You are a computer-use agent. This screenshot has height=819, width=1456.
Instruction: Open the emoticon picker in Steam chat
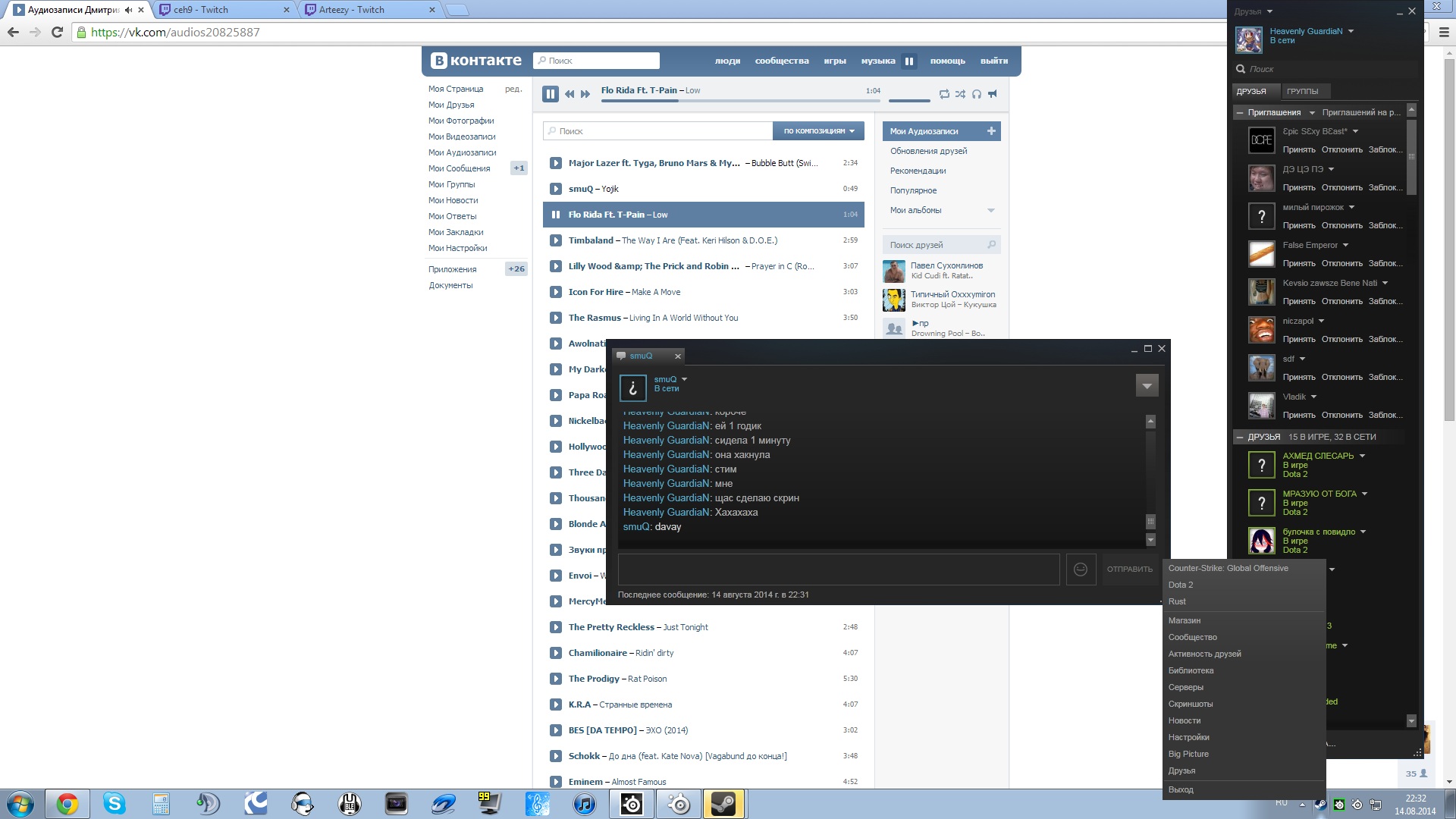(1081, 570)
